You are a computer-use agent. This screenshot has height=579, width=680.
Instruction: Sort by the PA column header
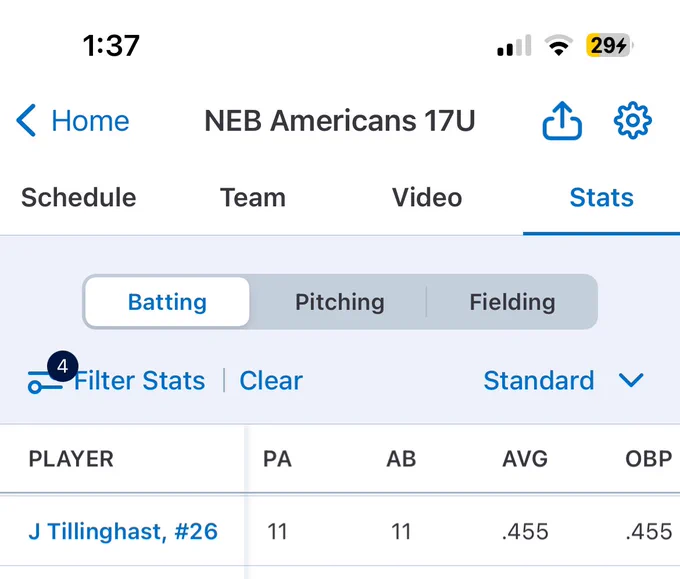coord(278,459)
